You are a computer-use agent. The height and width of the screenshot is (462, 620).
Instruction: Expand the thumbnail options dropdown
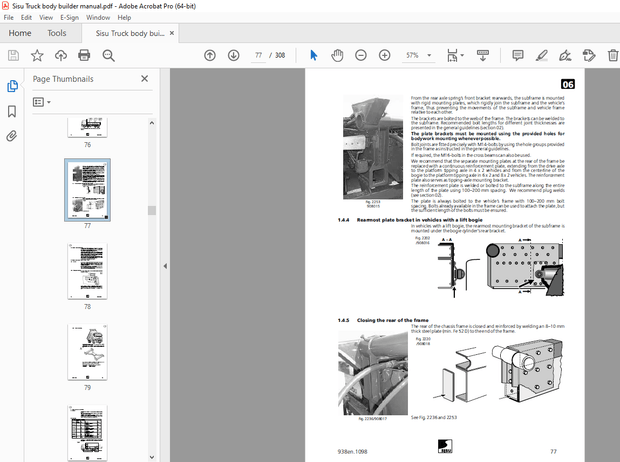(42, 102)
